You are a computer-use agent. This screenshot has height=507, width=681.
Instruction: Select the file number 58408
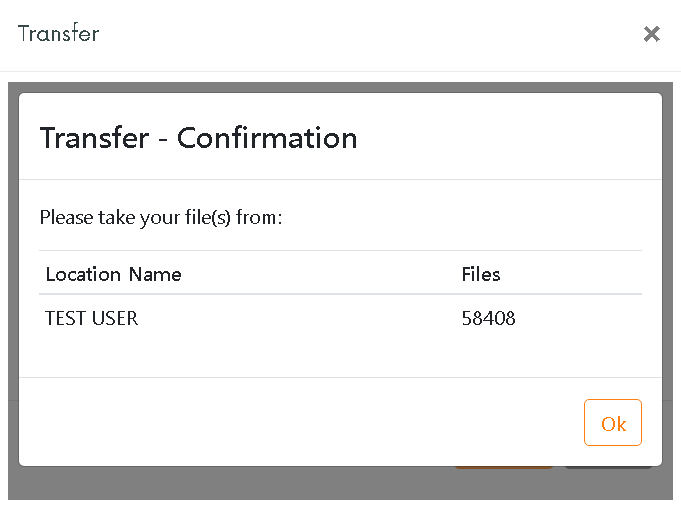(488, 318)
